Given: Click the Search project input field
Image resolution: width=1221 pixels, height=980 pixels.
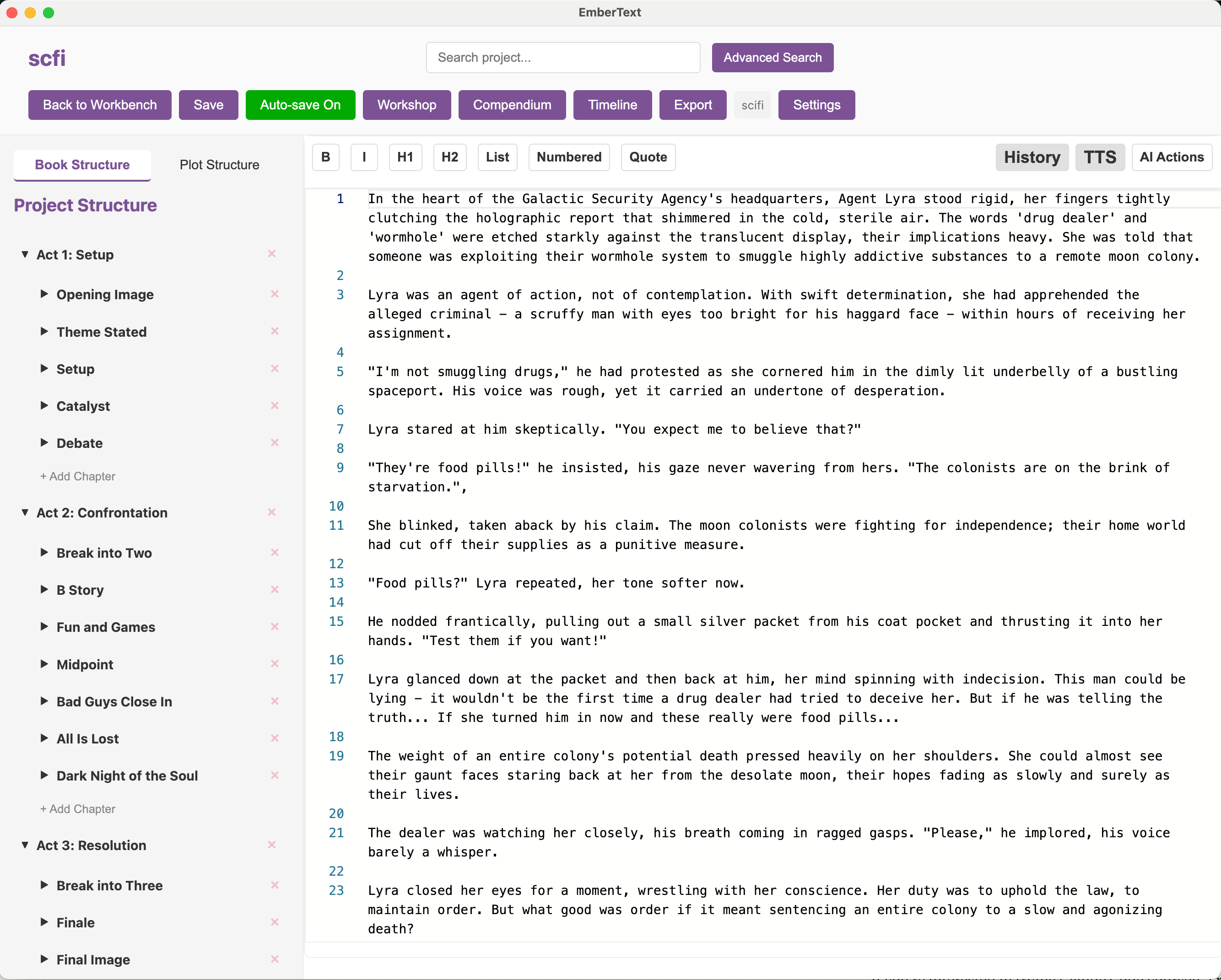Looking at the screenshot, I should tap(562, 57).
